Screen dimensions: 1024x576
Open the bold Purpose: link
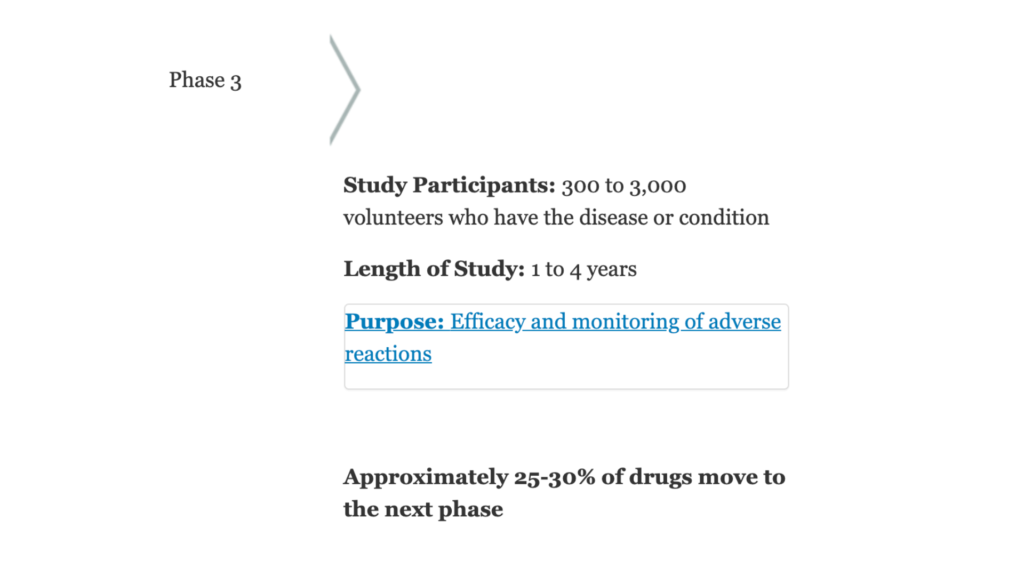(x=394, y=321)
